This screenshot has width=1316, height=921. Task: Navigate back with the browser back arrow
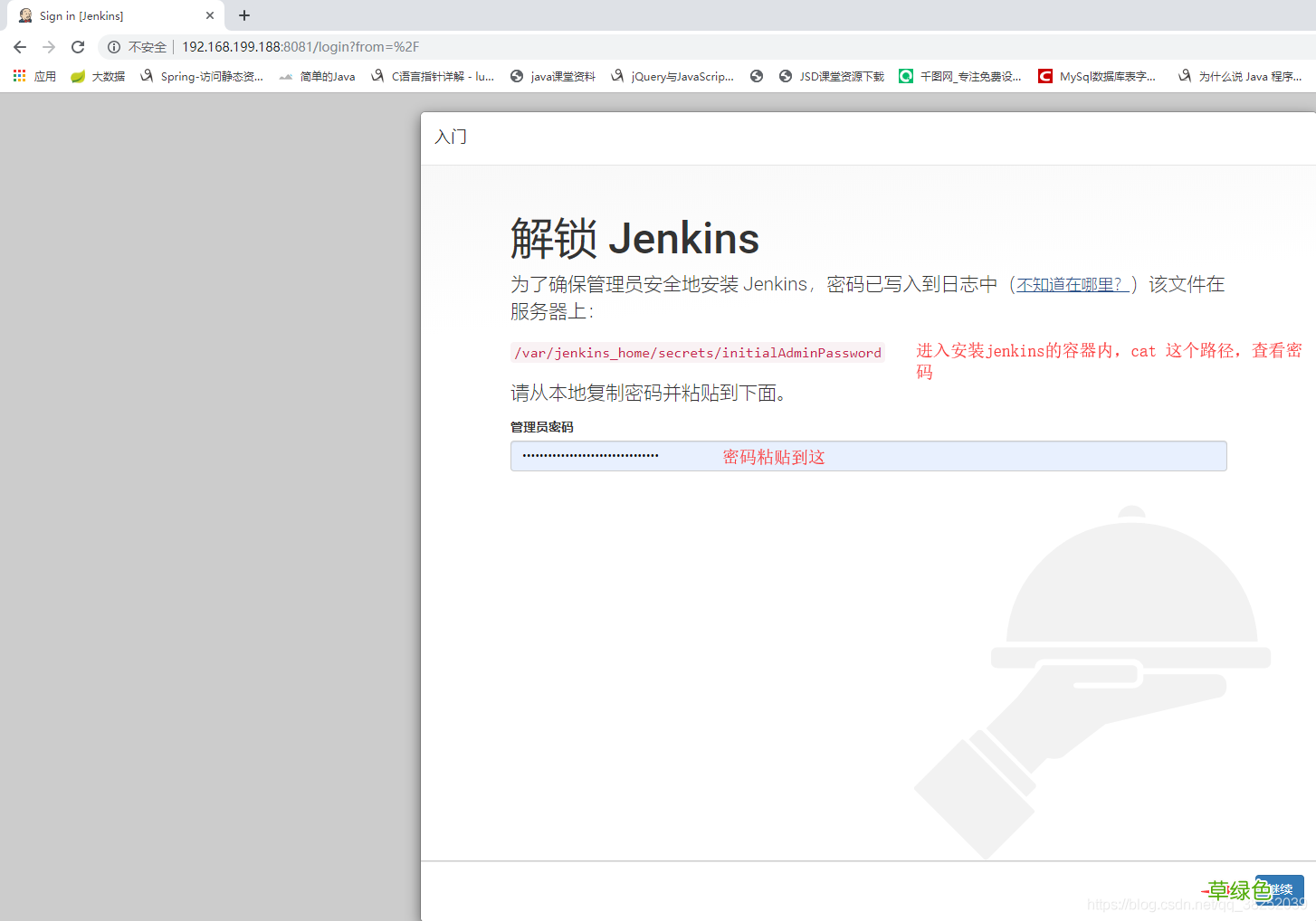coord(19,46)
